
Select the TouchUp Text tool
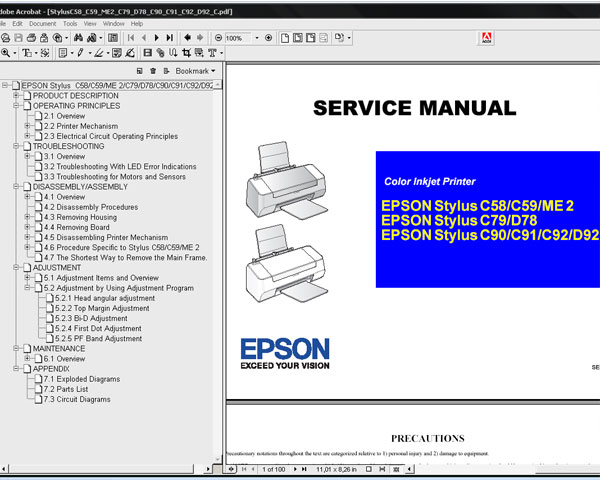pos(212,53)
